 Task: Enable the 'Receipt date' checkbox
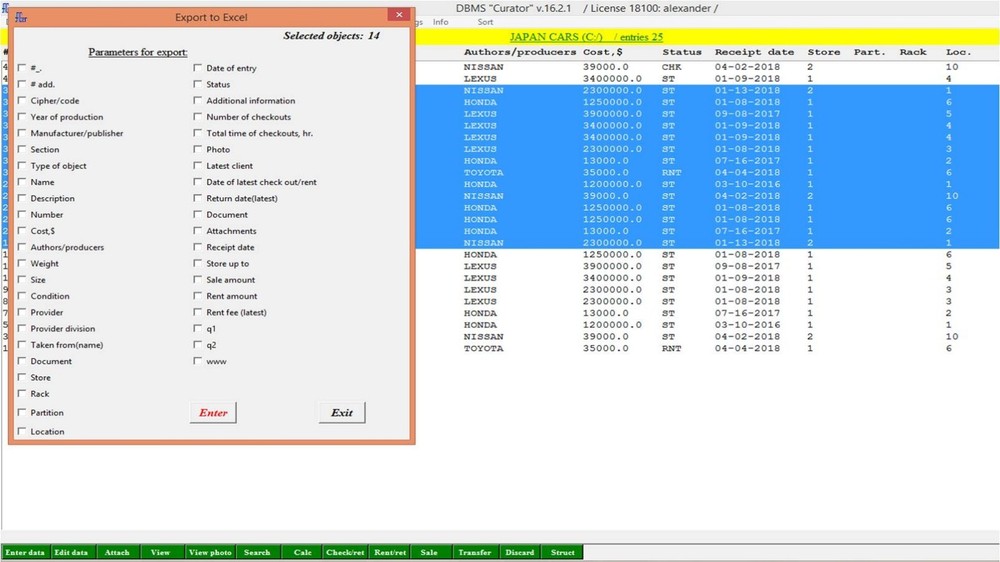198,247
